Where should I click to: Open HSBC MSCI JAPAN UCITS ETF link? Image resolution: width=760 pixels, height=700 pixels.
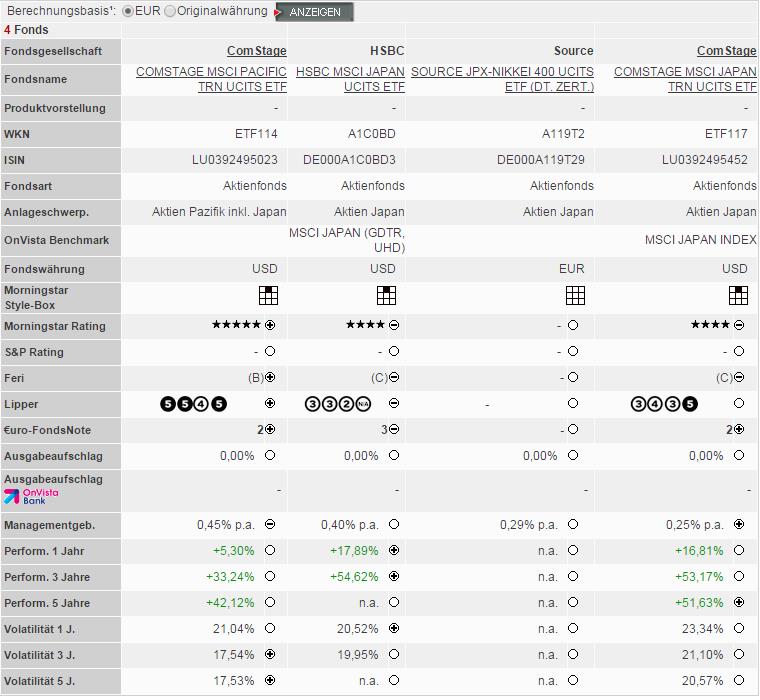pos(350,79)
